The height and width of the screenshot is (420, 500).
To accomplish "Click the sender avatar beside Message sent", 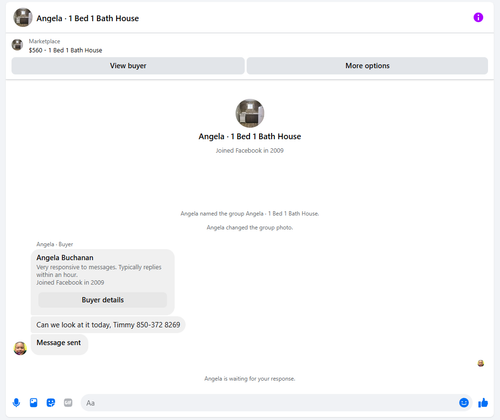I will click(20, 348).
